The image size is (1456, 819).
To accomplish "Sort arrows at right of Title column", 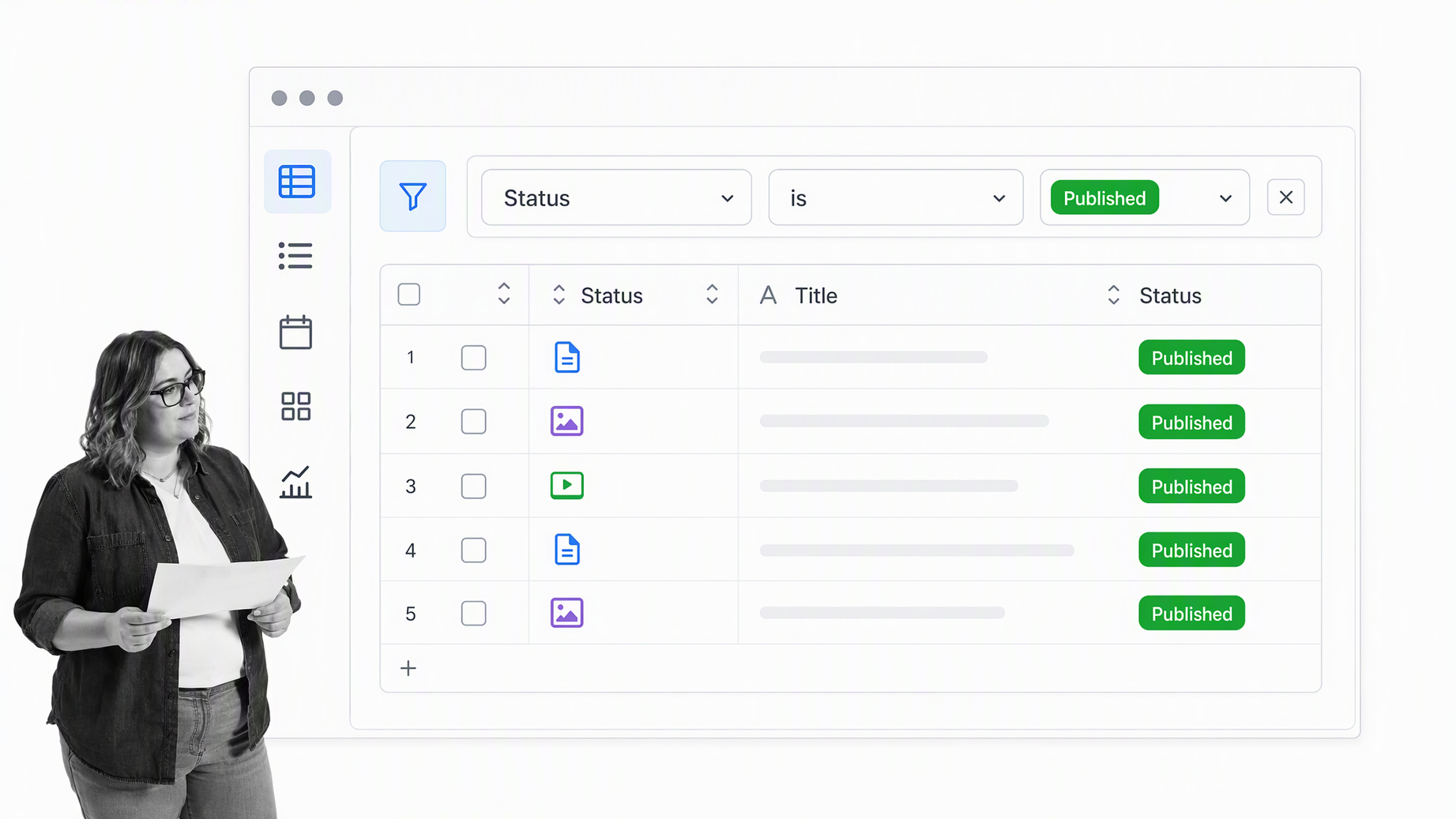I will coord(1113,295).
